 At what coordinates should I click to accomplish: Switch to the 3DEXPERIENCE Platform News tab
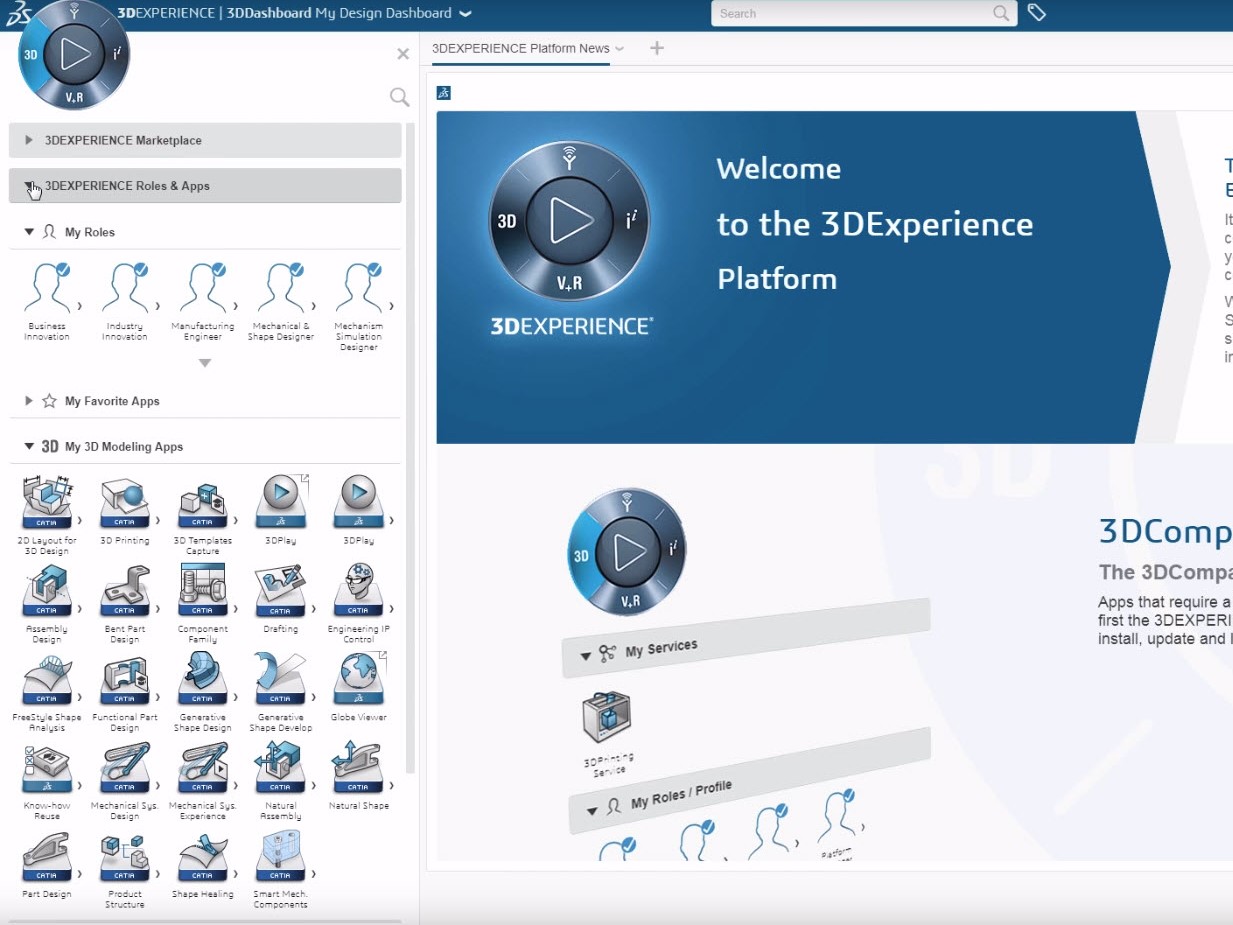tap(521, 48)
